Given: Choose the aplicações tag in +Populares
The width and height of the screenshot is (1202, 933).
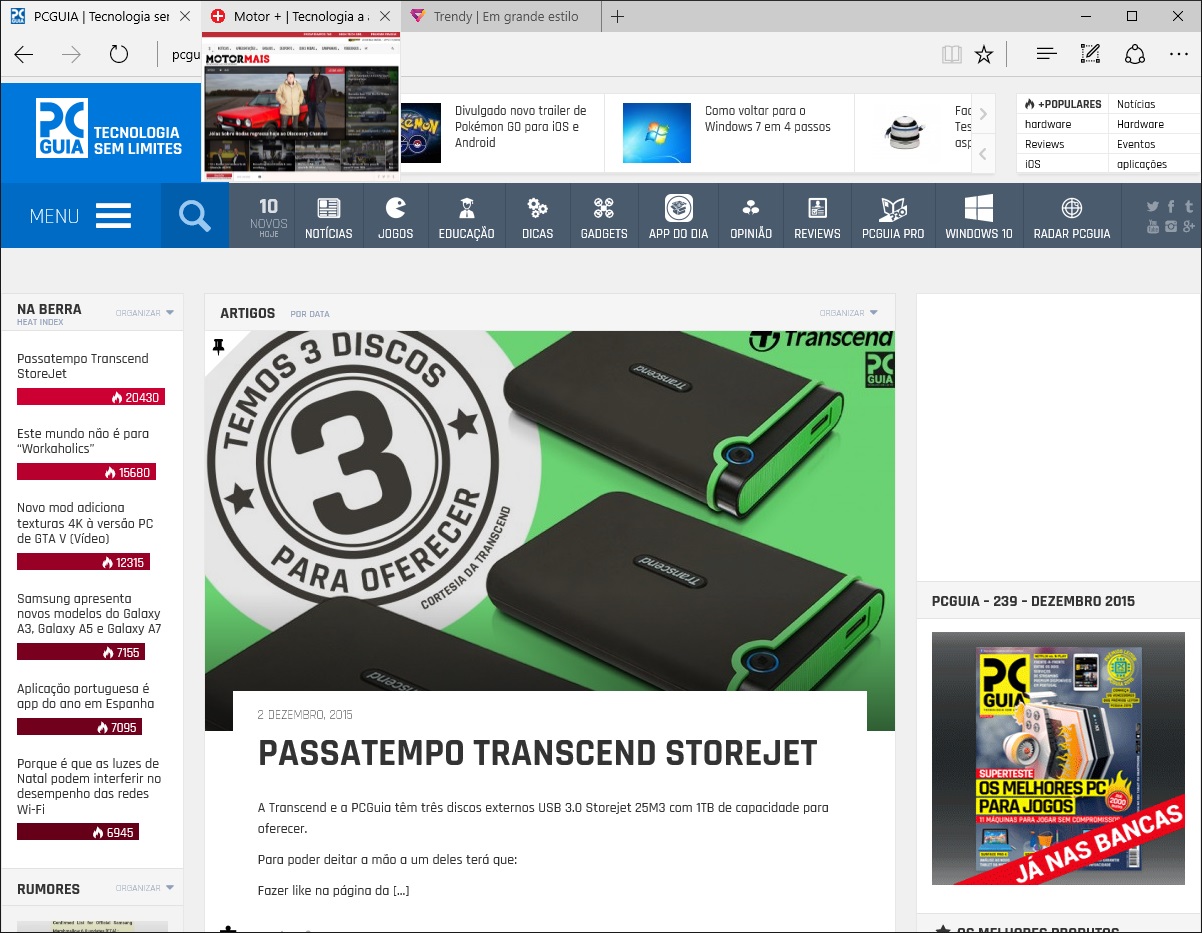Looking at the screenshot, I should coord(1142,164).
